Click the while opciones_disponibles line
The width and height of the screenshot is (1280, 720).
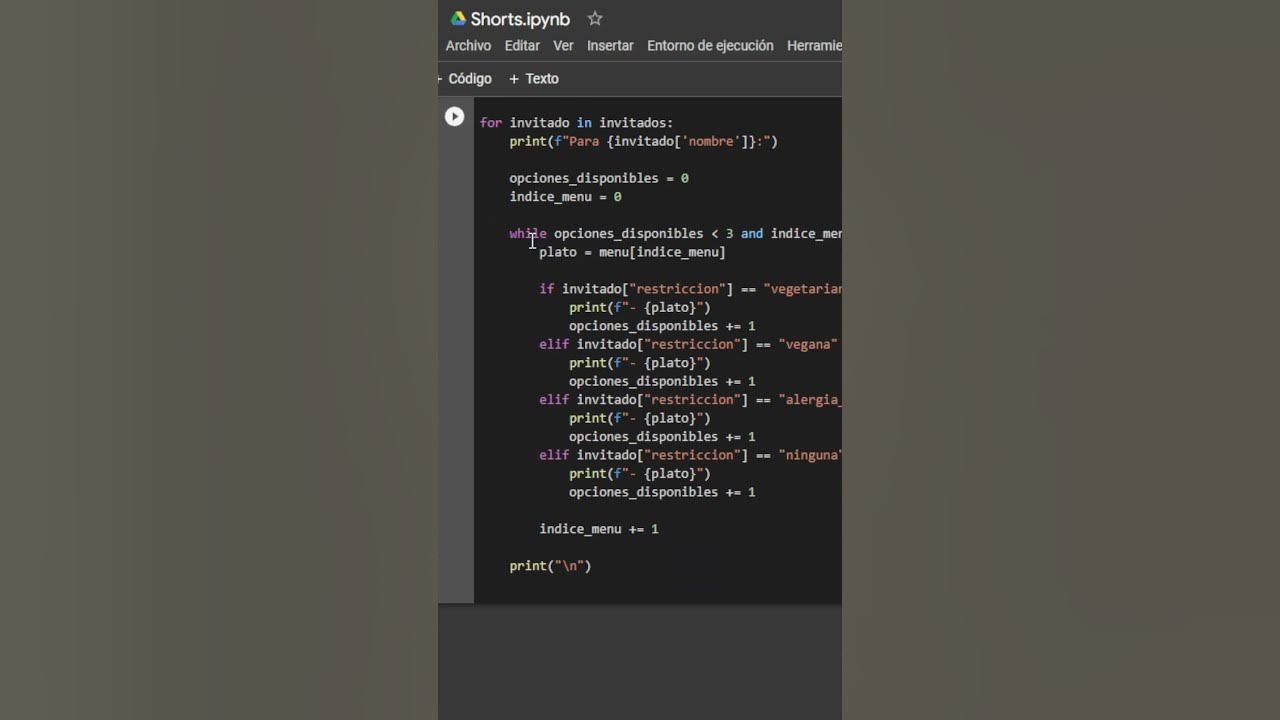[x=675, y=234]
